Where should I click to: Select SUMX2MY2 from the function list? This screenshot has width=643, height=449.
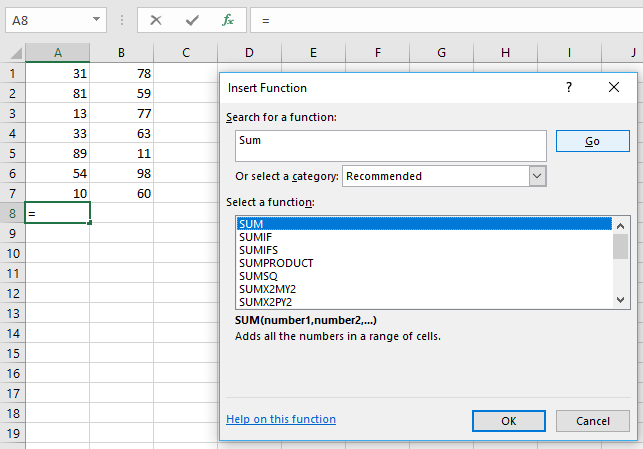tap(267, 289)
